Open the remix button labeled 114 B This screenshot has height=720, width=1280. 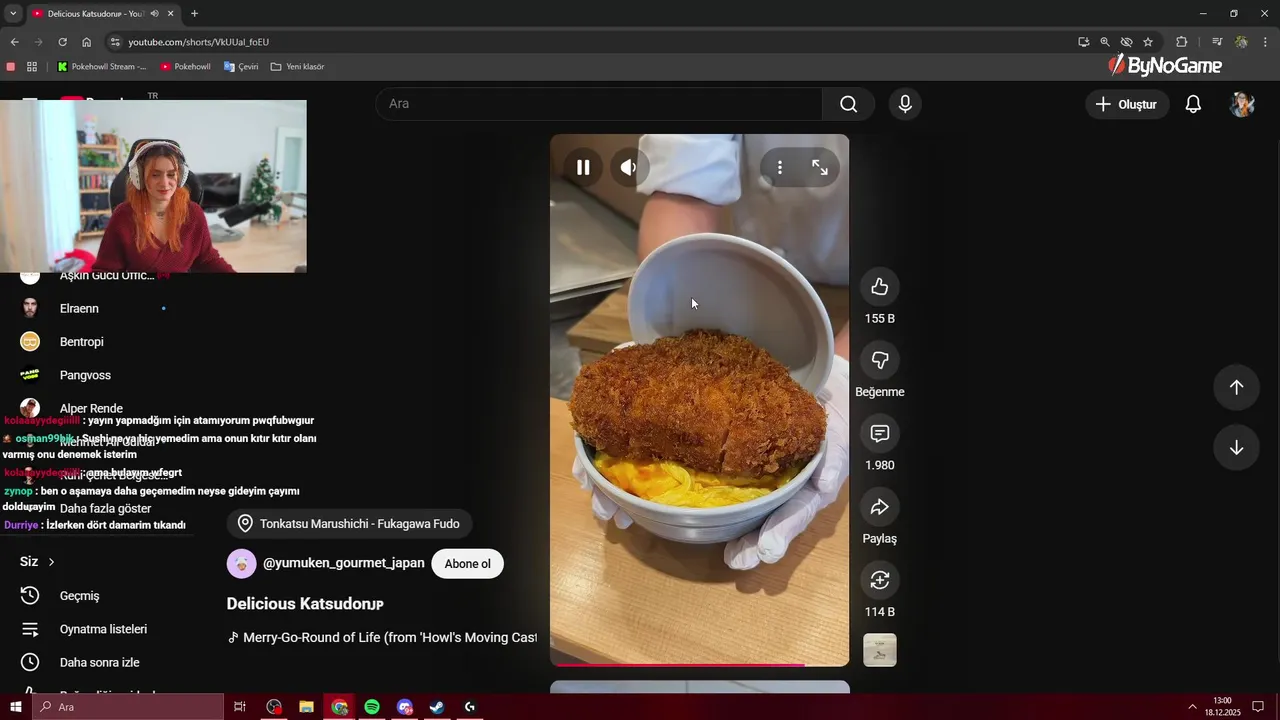click(880, 580)
